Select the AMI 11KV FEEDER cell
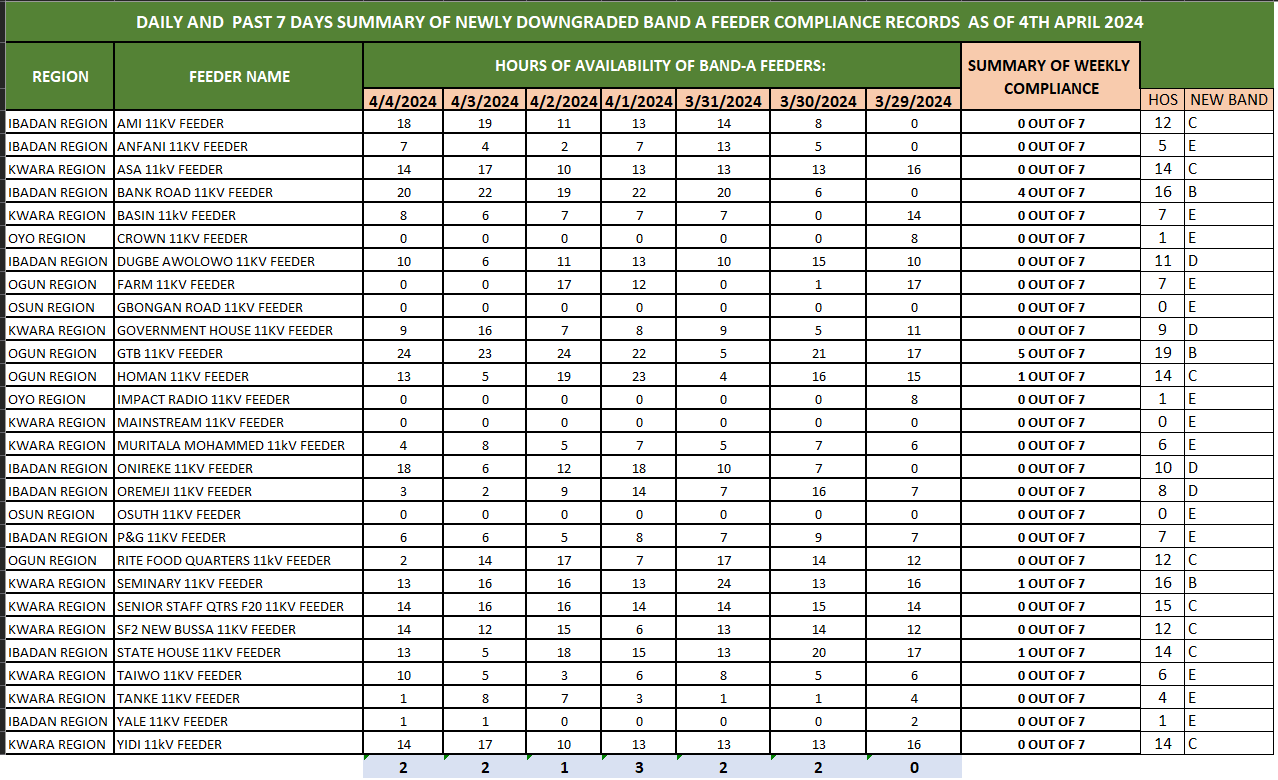Viewport: 1278px width, 780px height. click(239, 123)
